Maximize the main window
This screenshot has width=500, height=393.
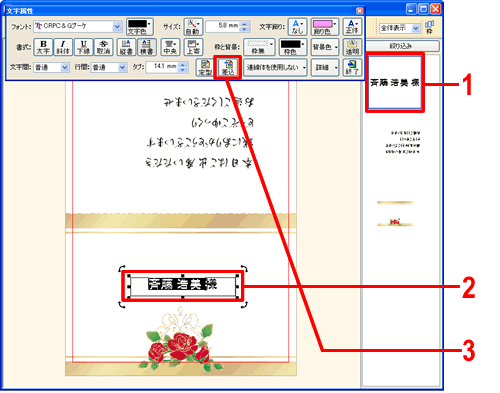click(423, 8)
